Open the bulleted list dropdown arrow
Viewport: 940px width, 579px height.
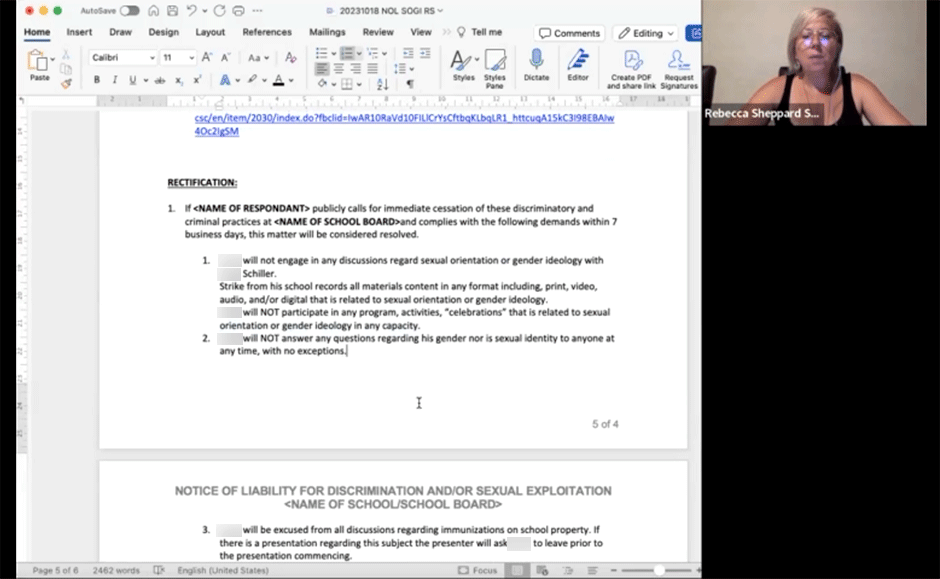(x=334, y=53)
